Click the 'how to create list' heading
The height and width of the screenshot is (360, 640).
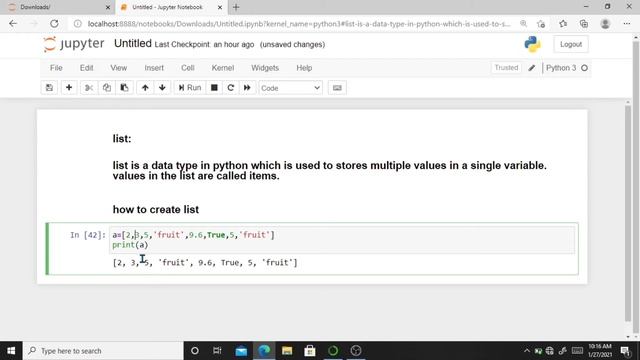[156, 209]
